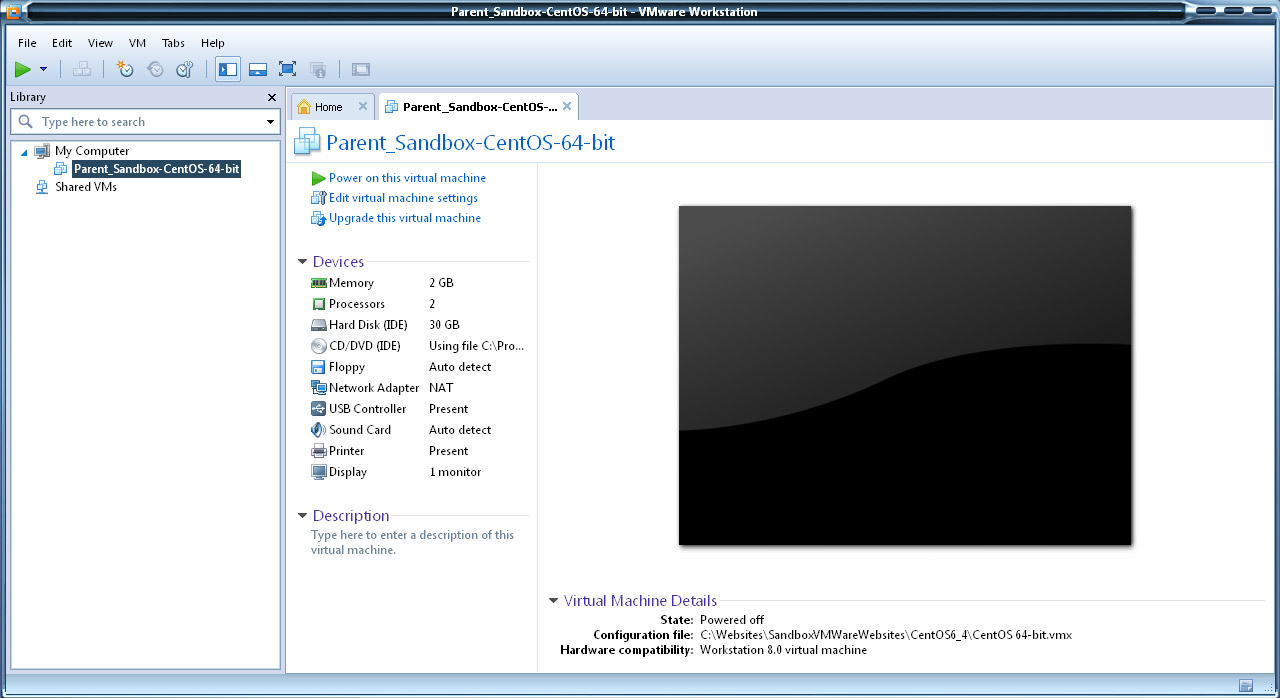Click the Sound Card device icon
Image resolution: width=1280 pixels, height=698 pixels.
tap(319, 430)
